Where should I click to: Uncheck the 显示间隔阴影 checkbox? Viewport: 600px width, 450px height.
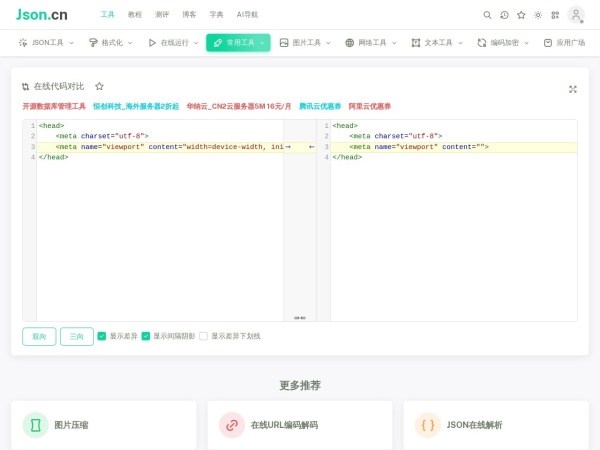click(146, 336)
